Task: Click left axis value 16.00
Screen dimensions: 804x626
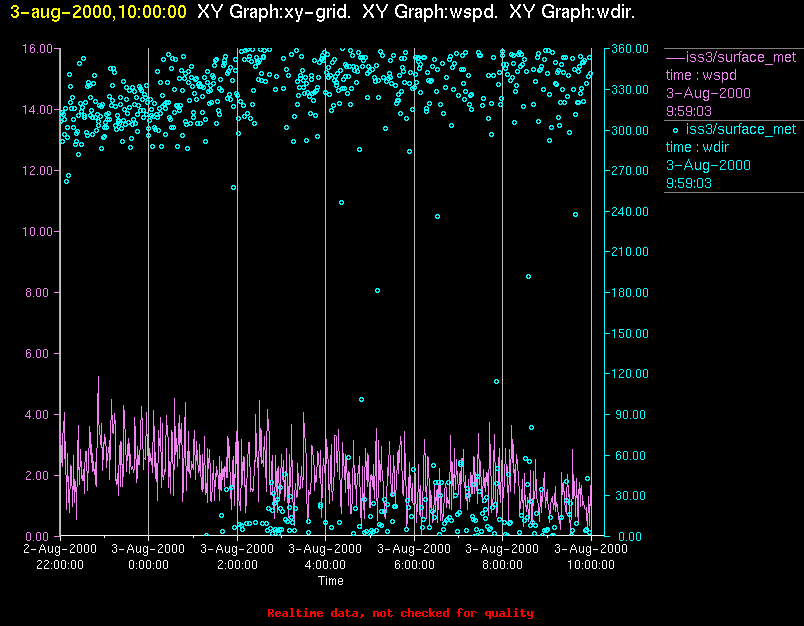Action: point(37,49)
